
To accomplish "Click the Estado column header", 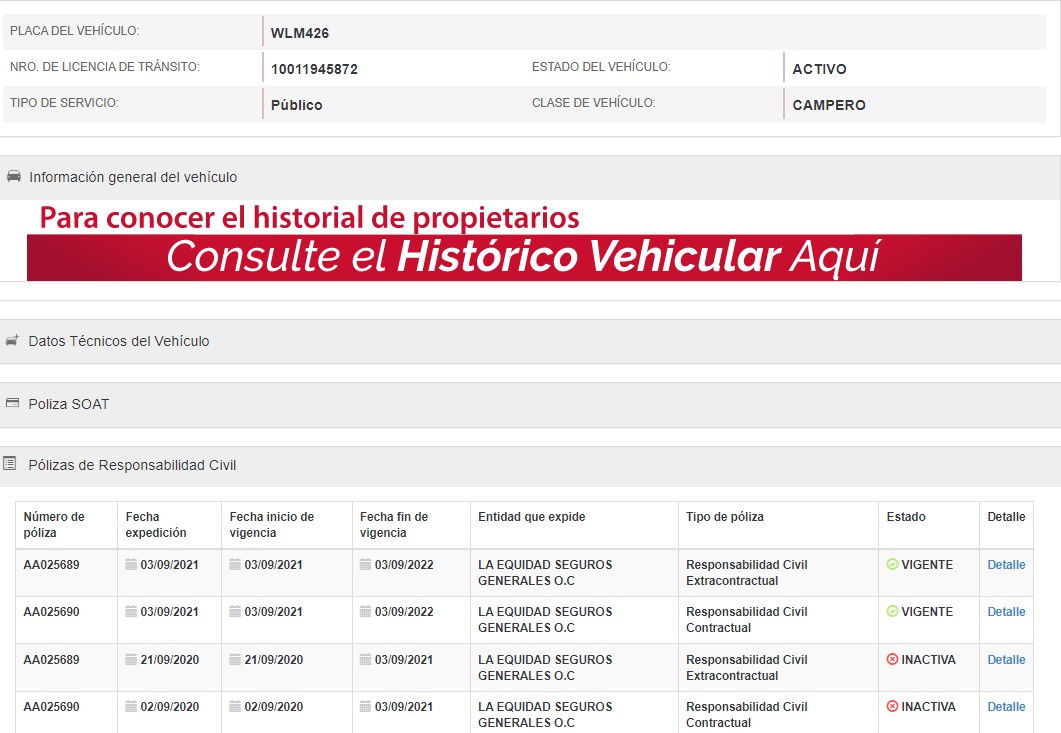I will tap(906, 517).
